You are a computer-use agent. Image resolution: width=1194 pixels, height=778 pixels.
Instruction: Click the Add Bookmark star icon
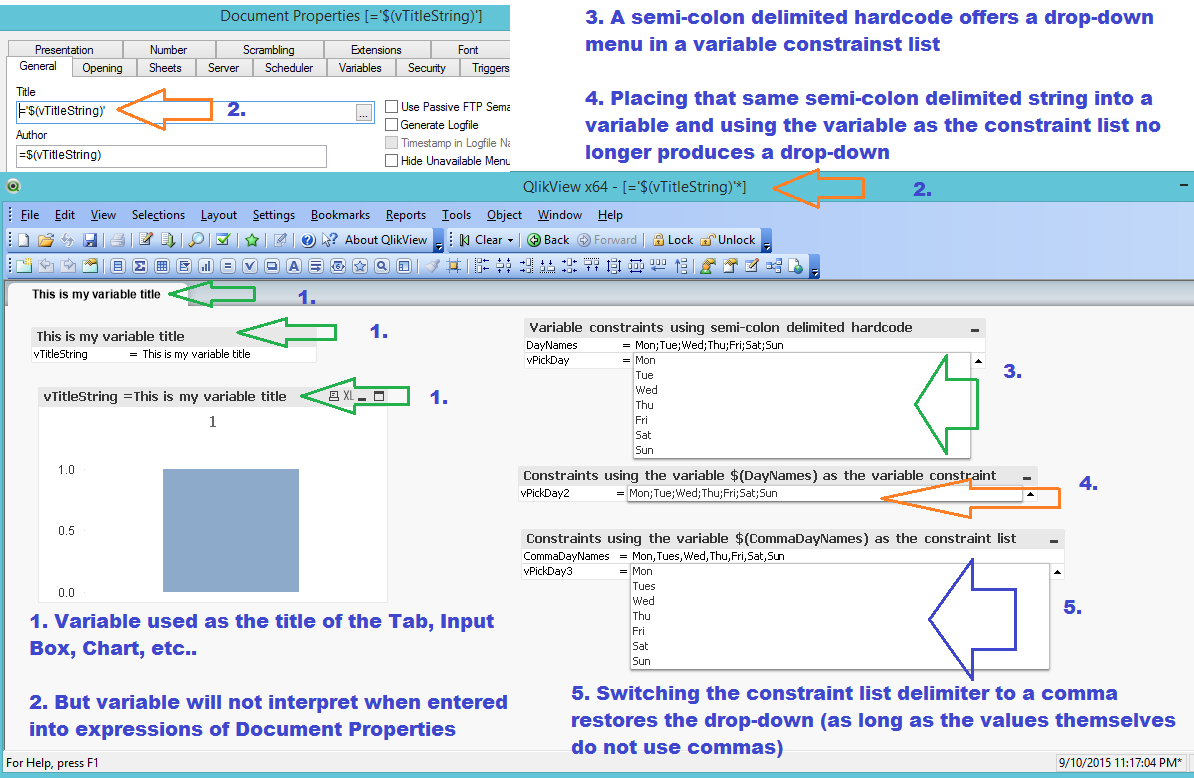pyautogui.click(x=252, y=241)
